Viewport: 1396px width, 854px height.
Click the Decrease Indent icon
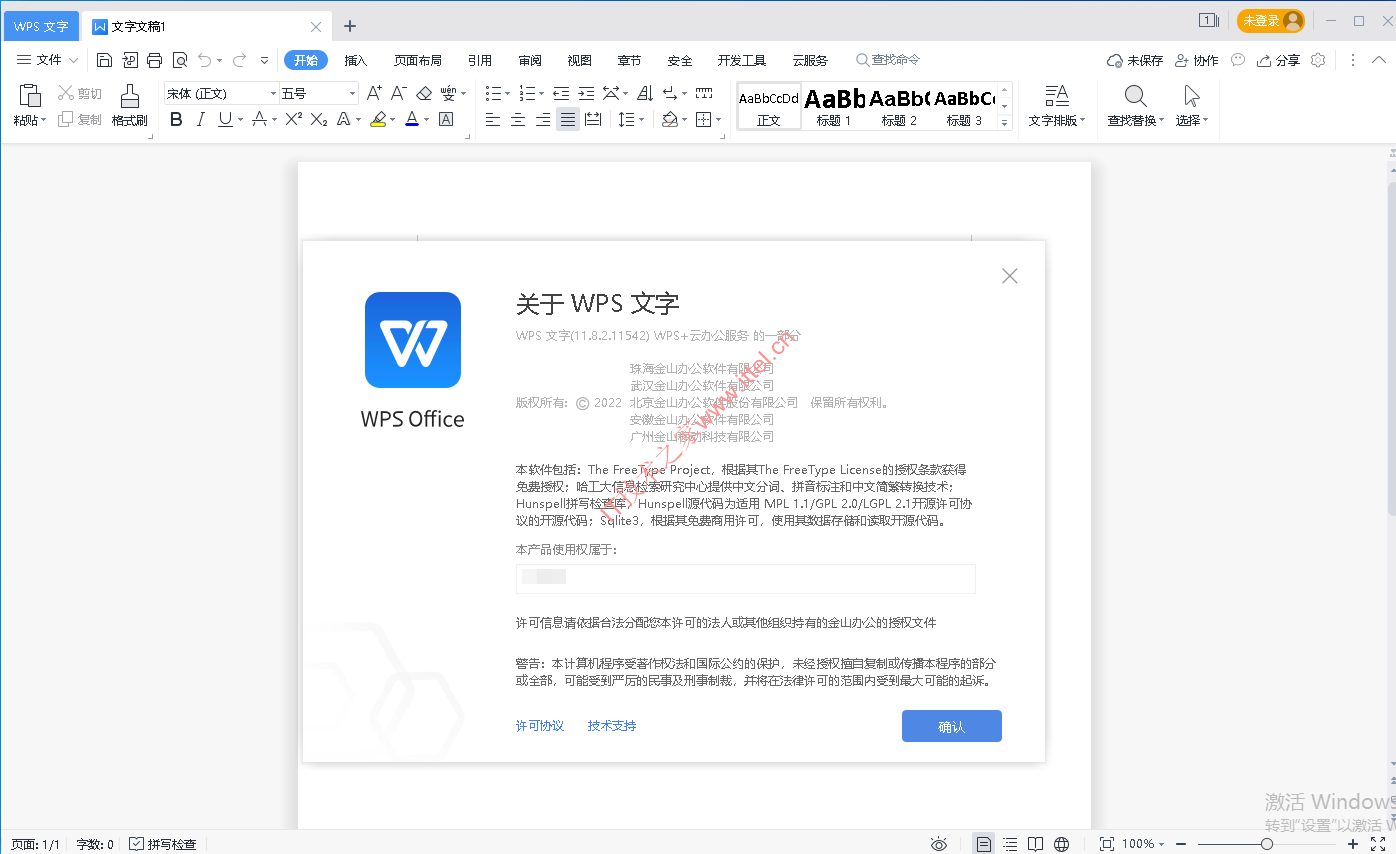(x=561, y=93)
